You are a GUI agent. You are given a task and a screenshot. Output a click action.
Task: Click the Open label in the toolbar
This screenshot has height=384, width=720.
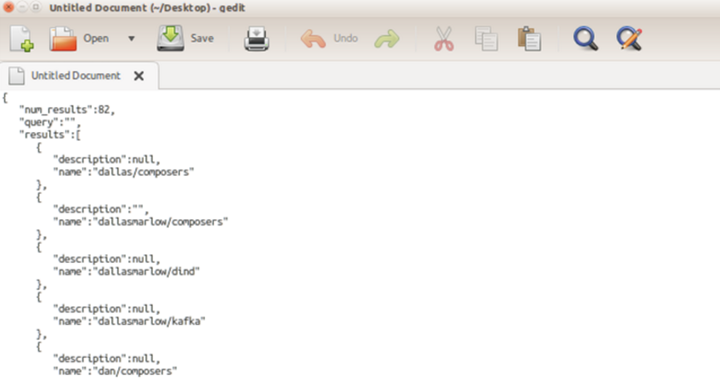(x=96, y=39)
